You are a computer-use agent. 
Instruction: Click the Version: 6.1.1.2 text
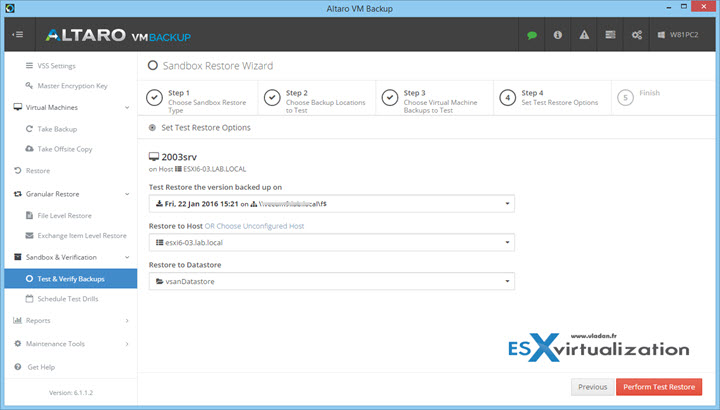[71, 393]
